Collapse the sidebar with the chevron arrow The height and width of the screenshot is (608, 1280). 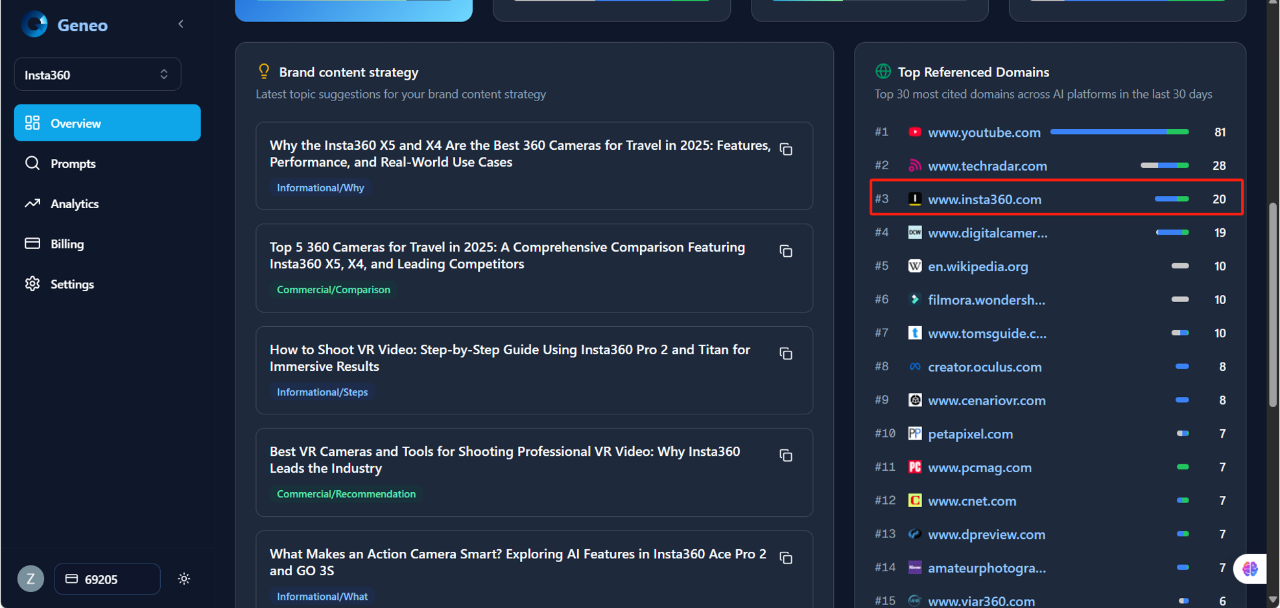coord(181,24)
